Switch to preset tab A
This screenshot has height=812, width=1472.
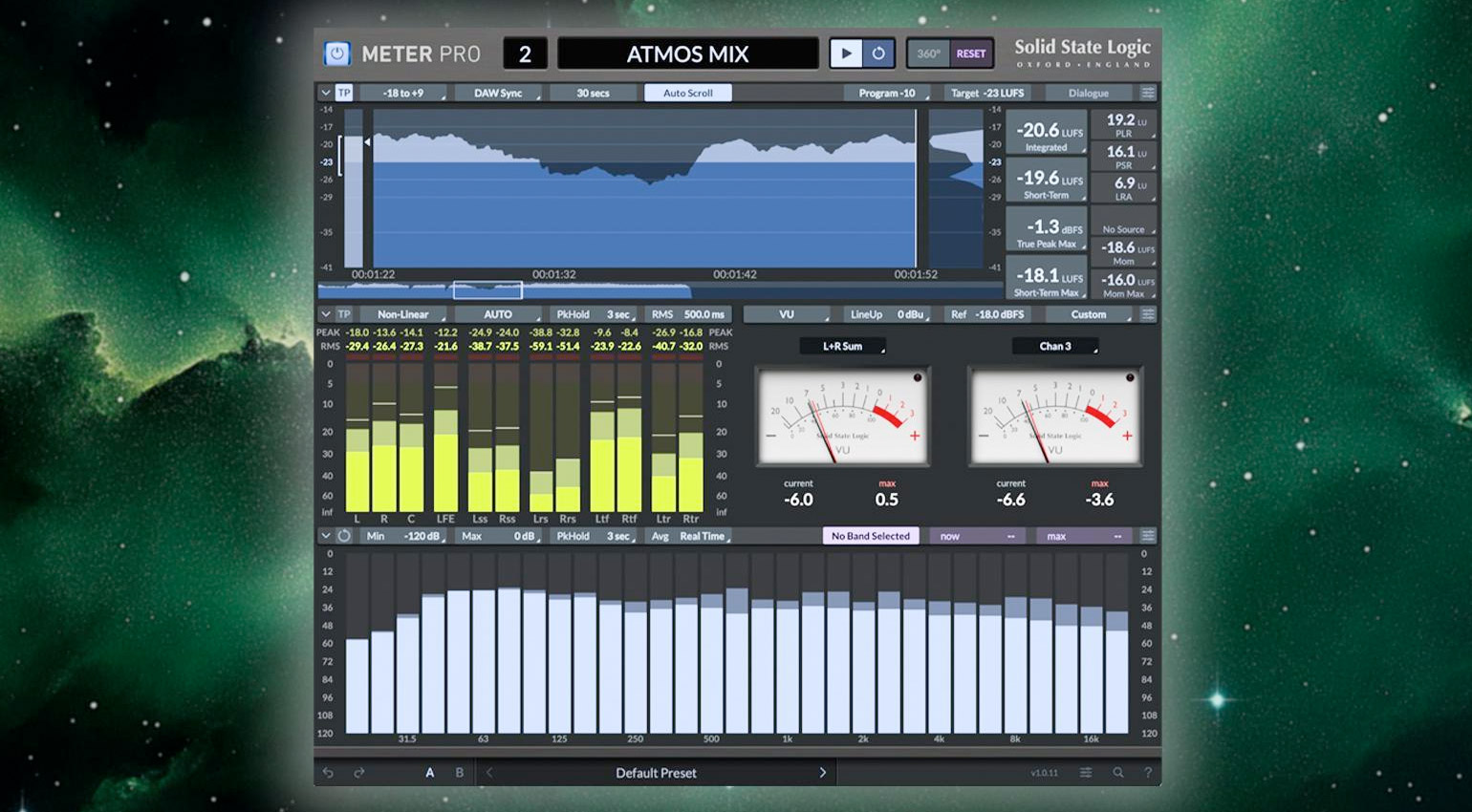coord(430,772)
